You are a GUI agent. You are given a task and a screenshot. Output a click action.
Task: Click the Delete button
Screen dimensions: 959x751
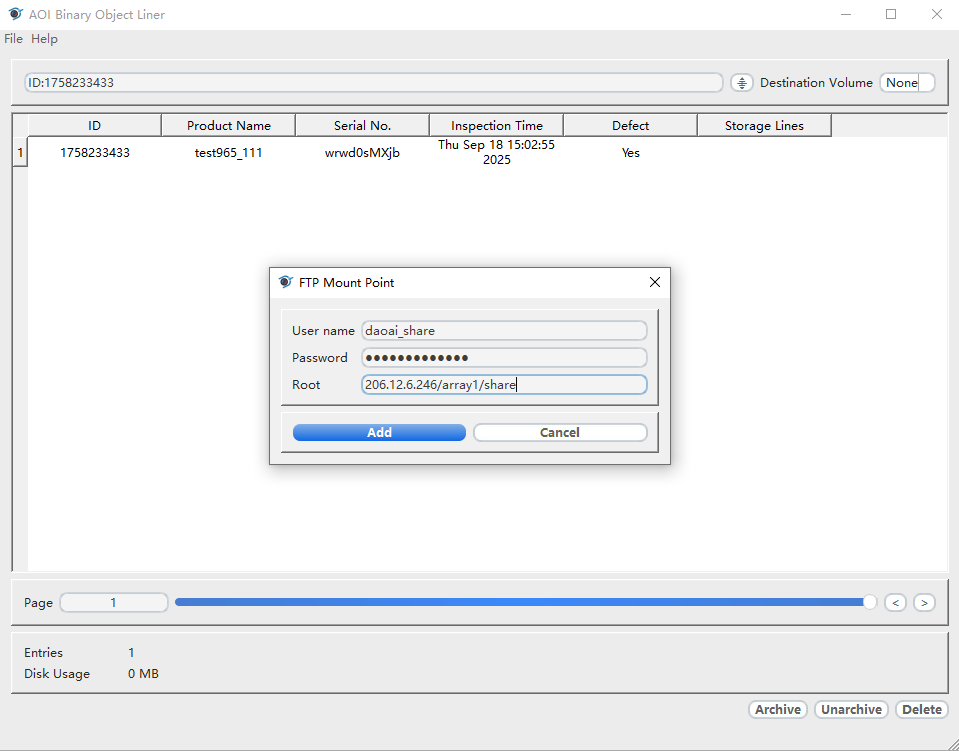[921, 710]
